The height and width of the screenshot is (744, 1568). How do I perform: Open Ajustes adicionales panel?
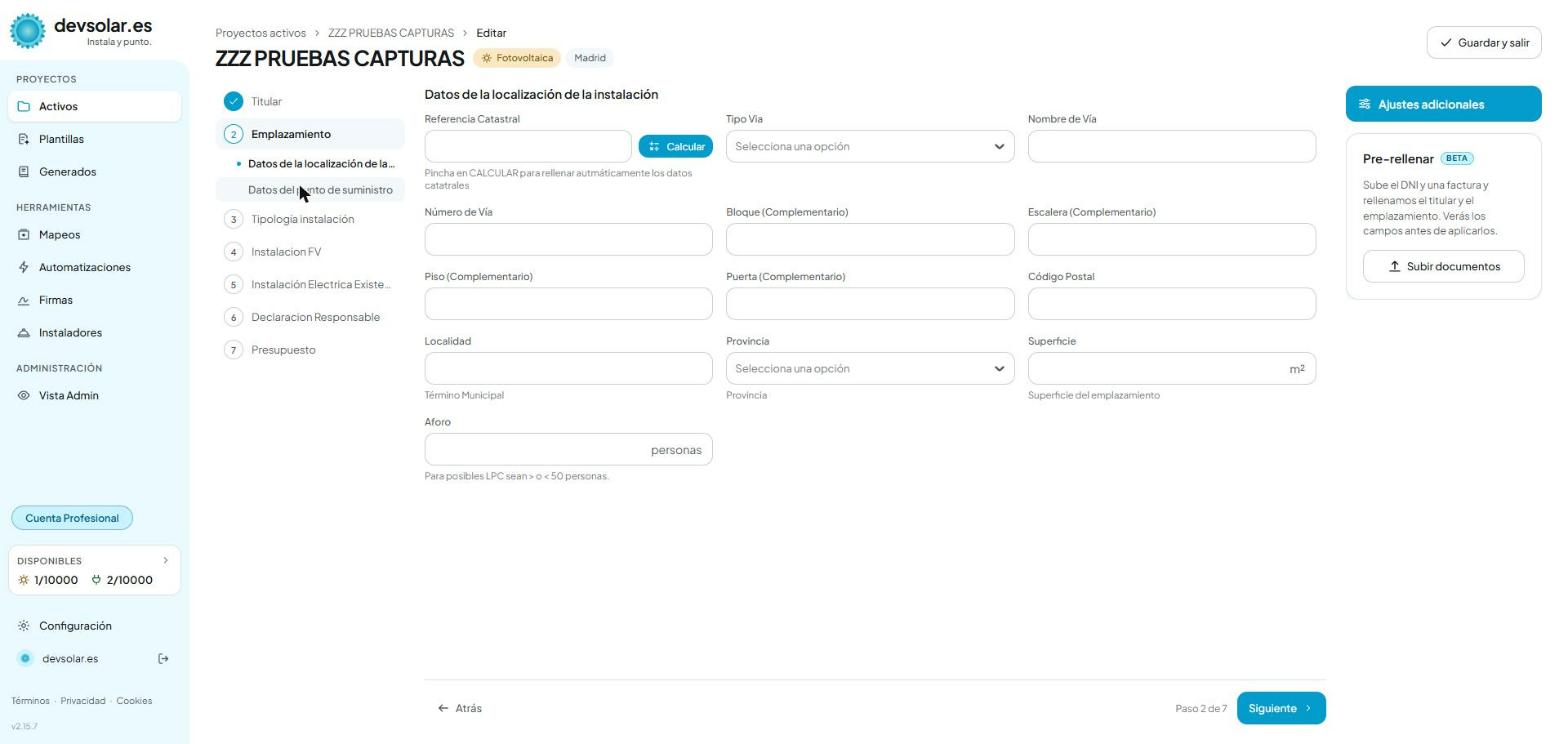pos(1444,104)
